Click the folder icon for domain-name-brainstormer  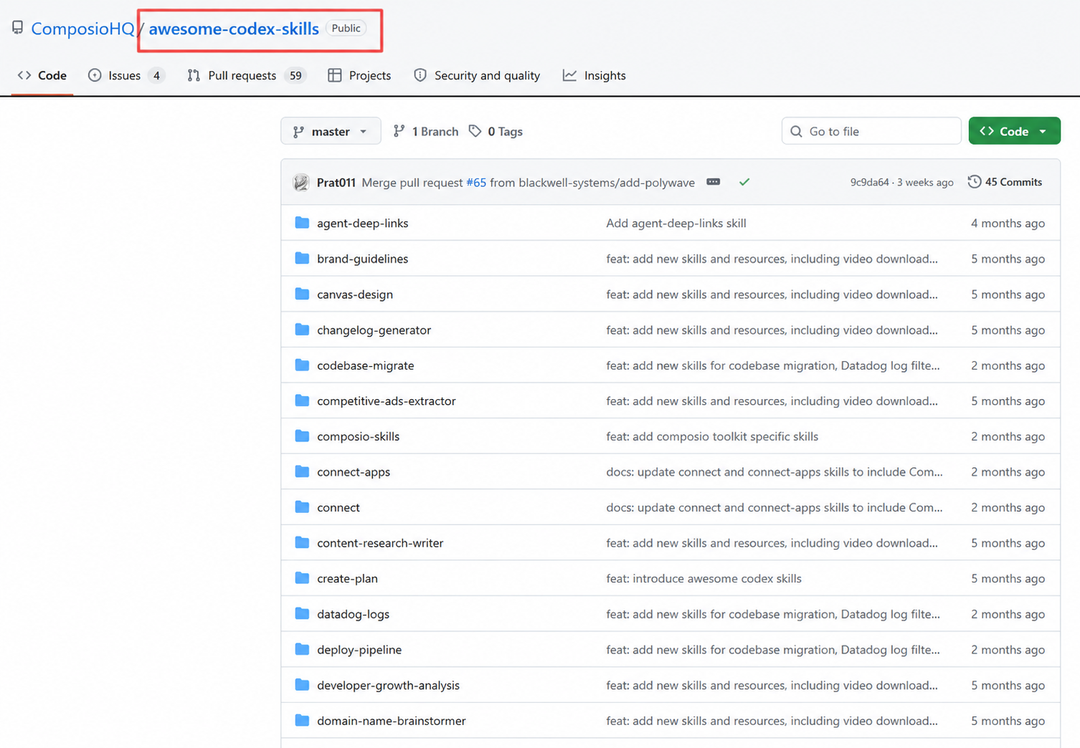302,720
